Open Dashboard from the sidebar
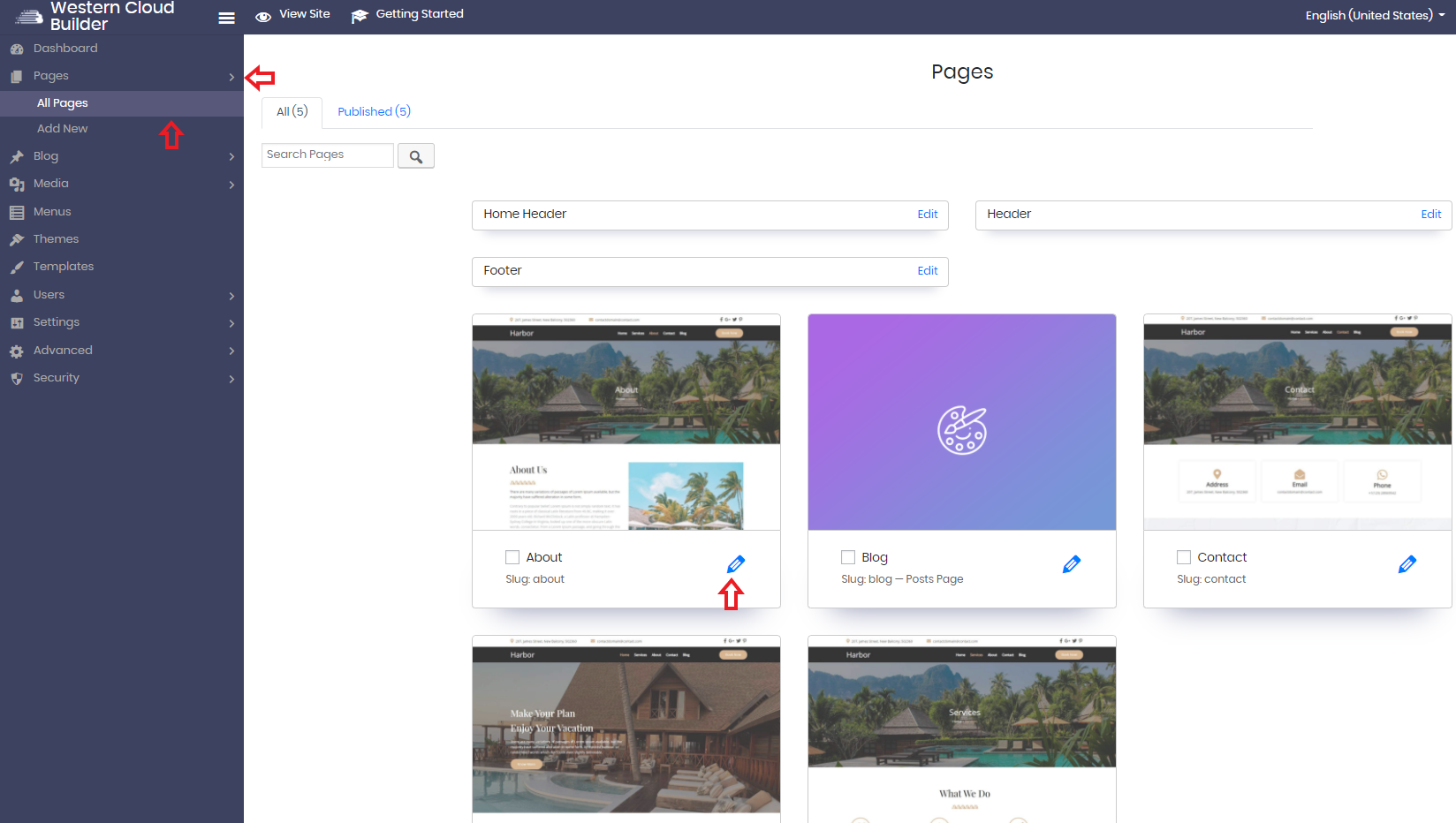 pyautogui.click(x=65, y=49)
